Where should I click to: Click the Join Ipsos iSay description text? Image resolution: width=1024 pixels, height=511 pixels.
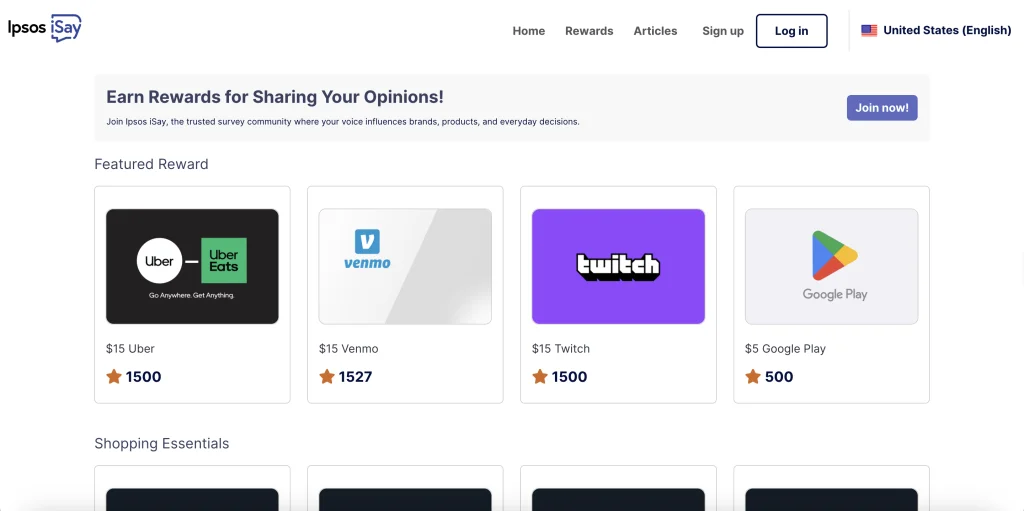(343, 122)
